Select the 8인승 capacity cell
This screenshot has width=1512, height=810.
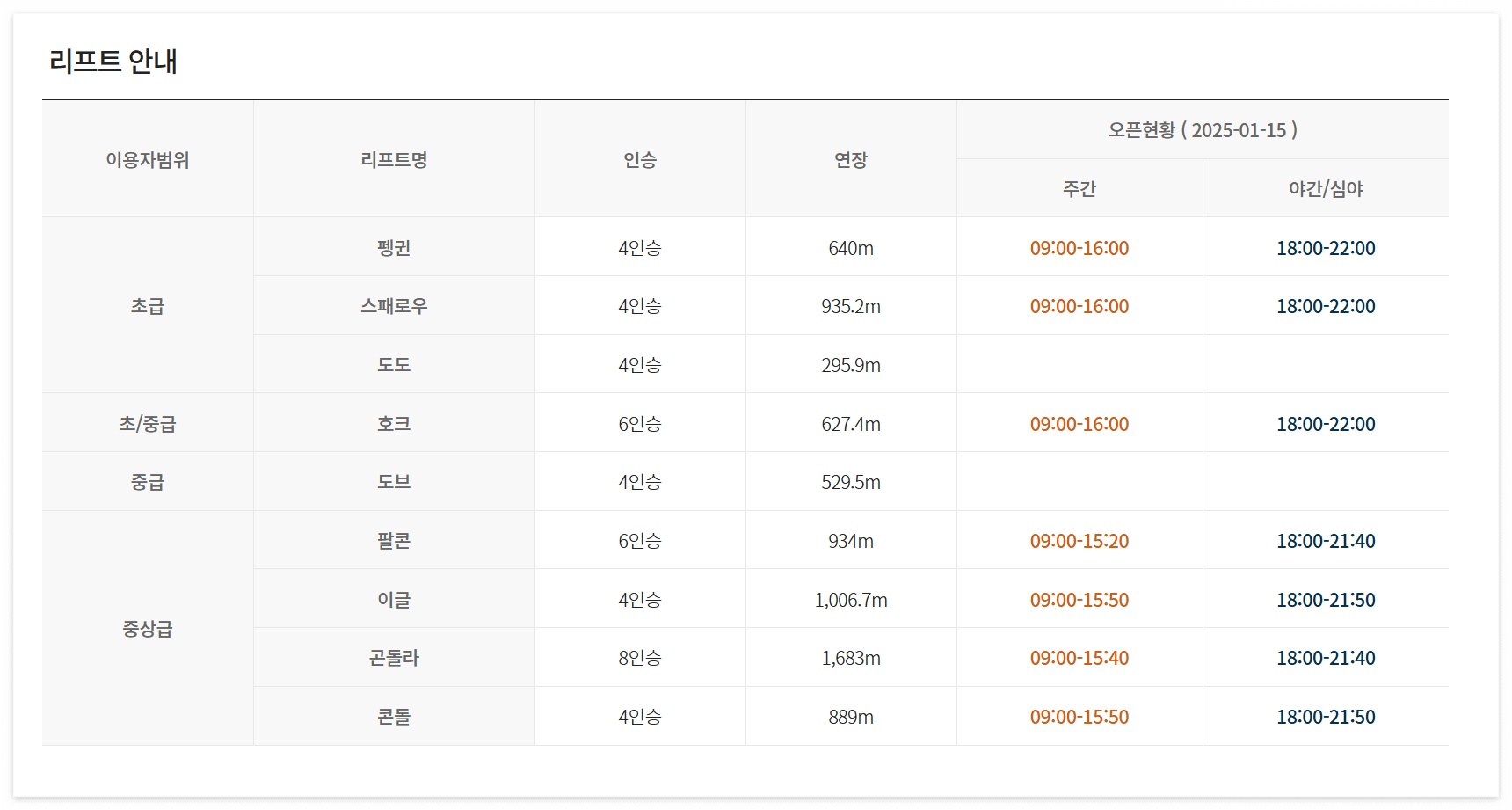point(639,657)
